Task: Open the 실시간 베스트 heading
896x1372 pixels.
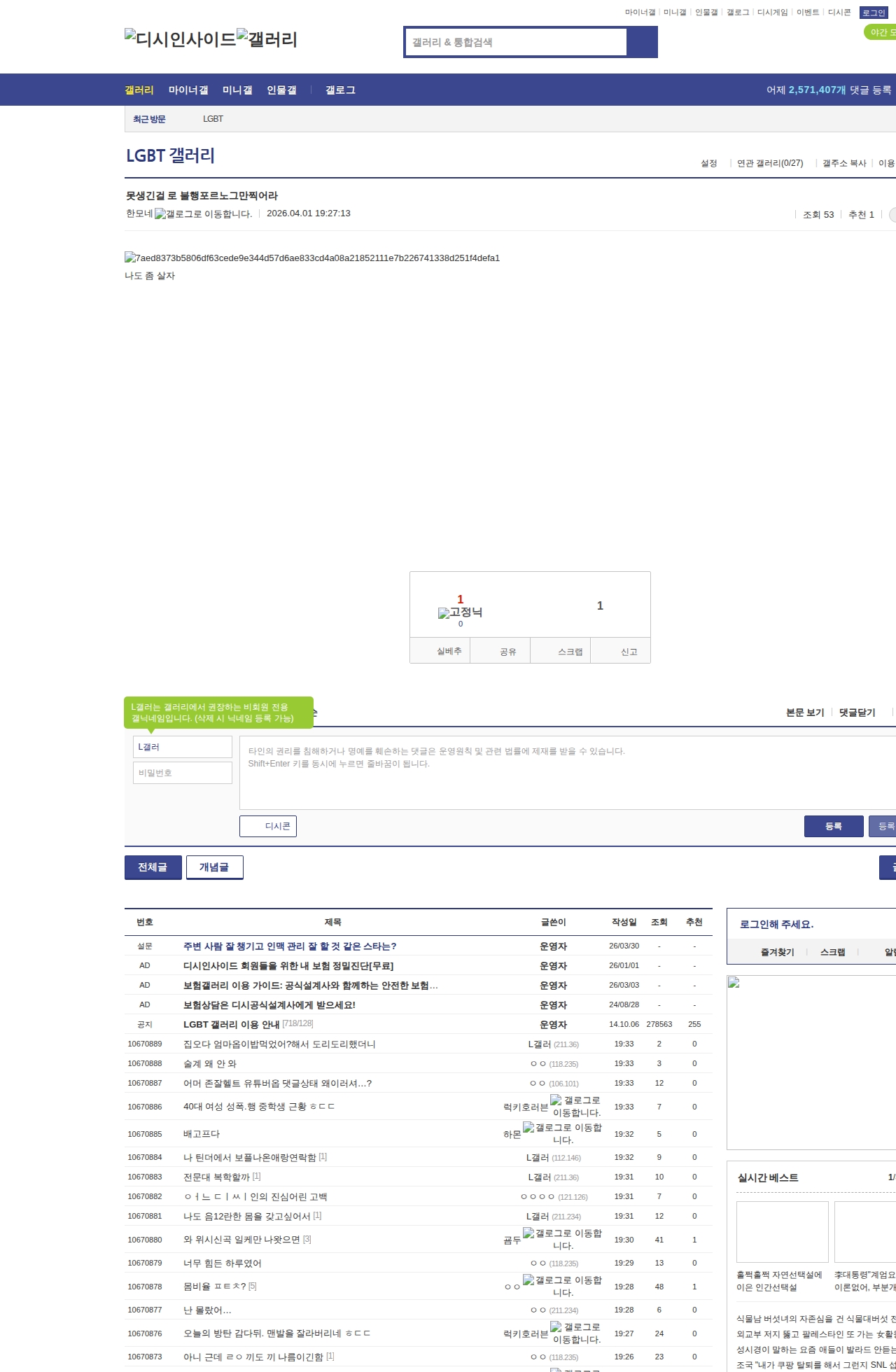Action: click(x=768, y=1177)
